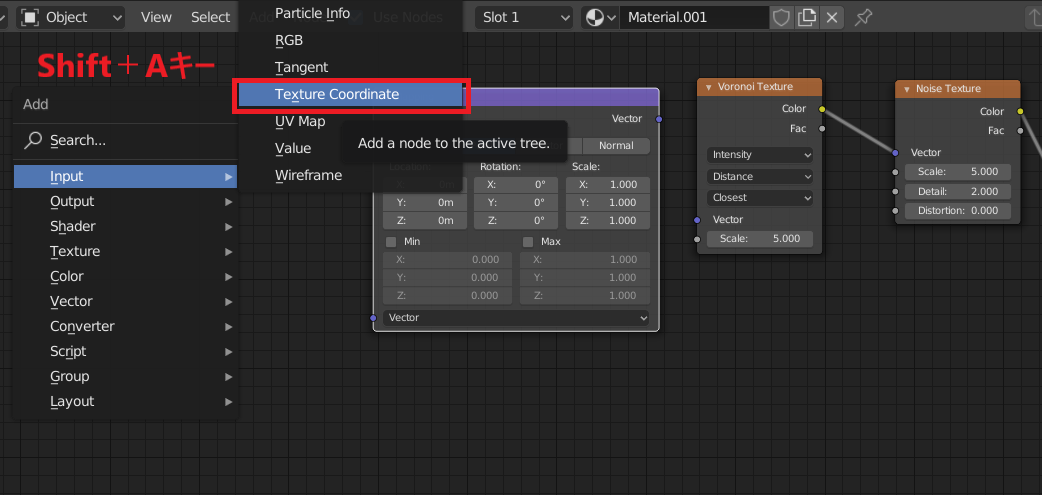Enable the Min checkbox in Mapping node
Screen dimensions: 1042x495
391,242
